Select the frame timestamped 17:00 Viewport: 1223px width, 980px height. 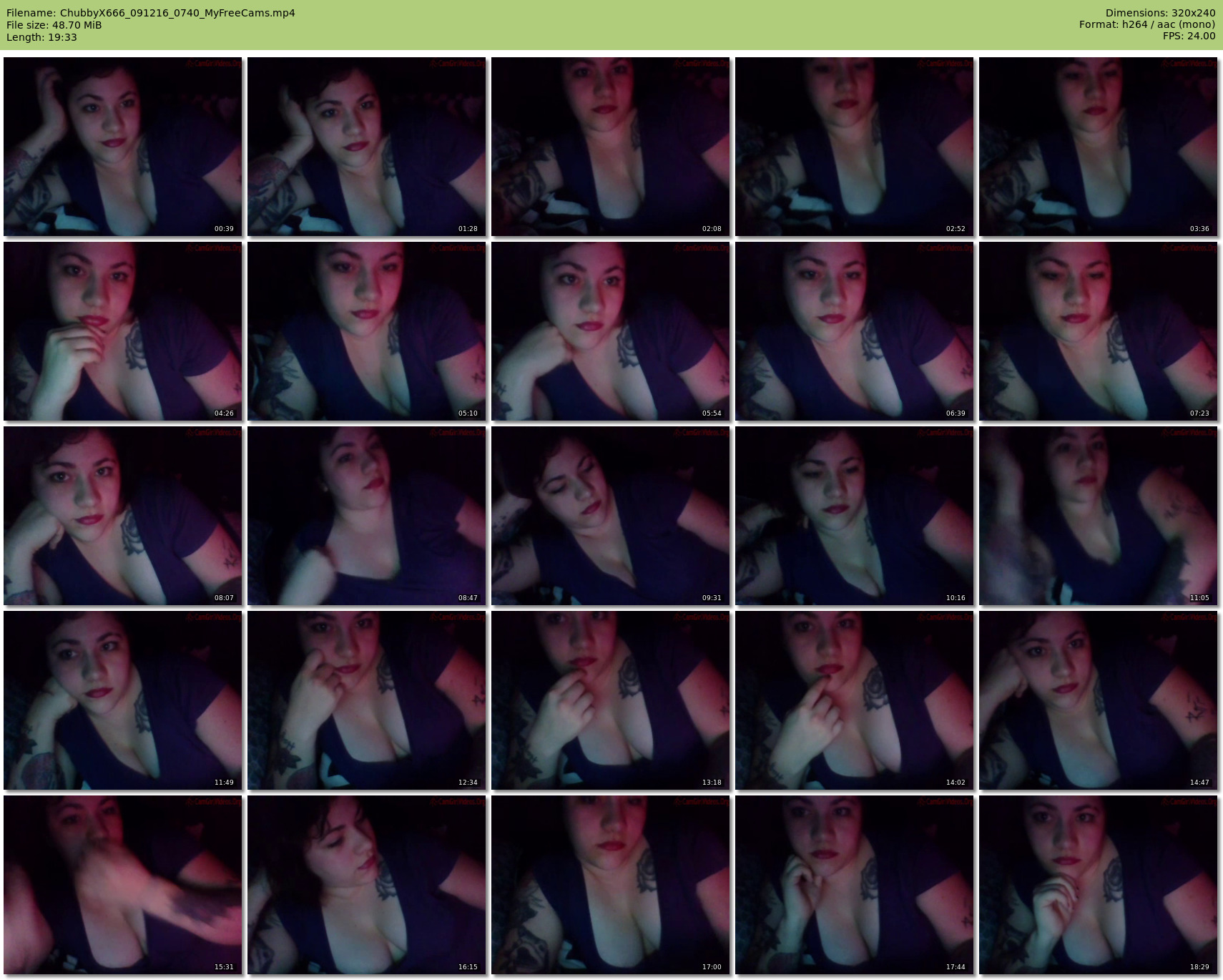[611, 885]
